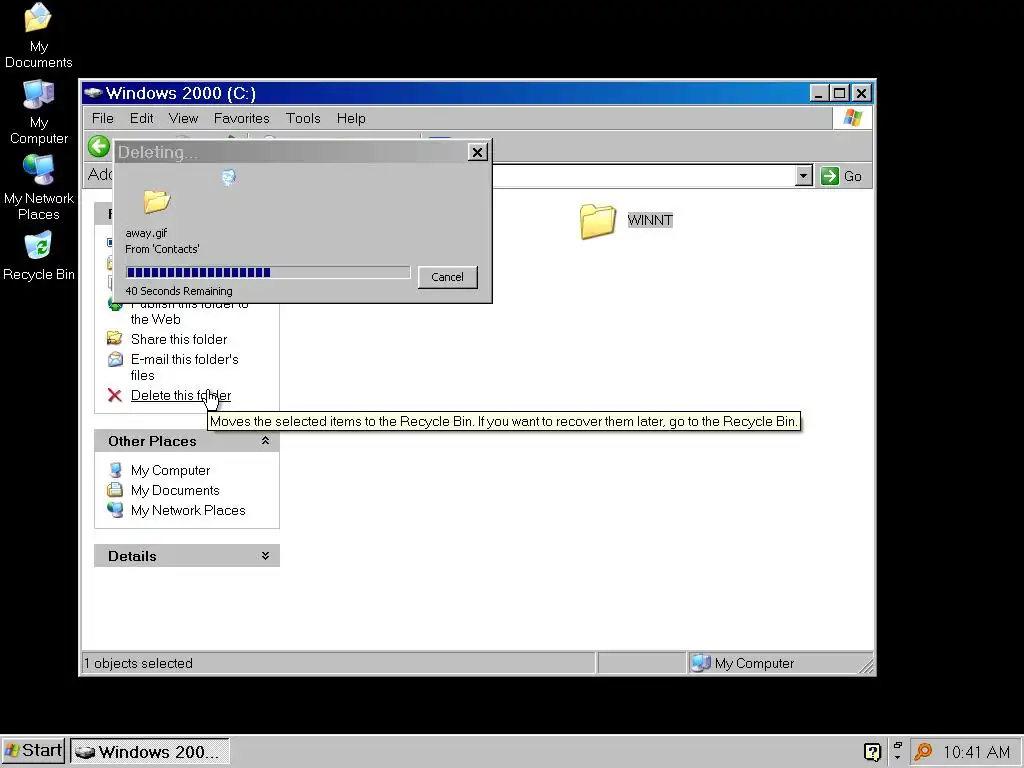The width and height of the screenshot is (1024, 768).
Task: Click the WINNT folder name label
Action: pos(650,220)
